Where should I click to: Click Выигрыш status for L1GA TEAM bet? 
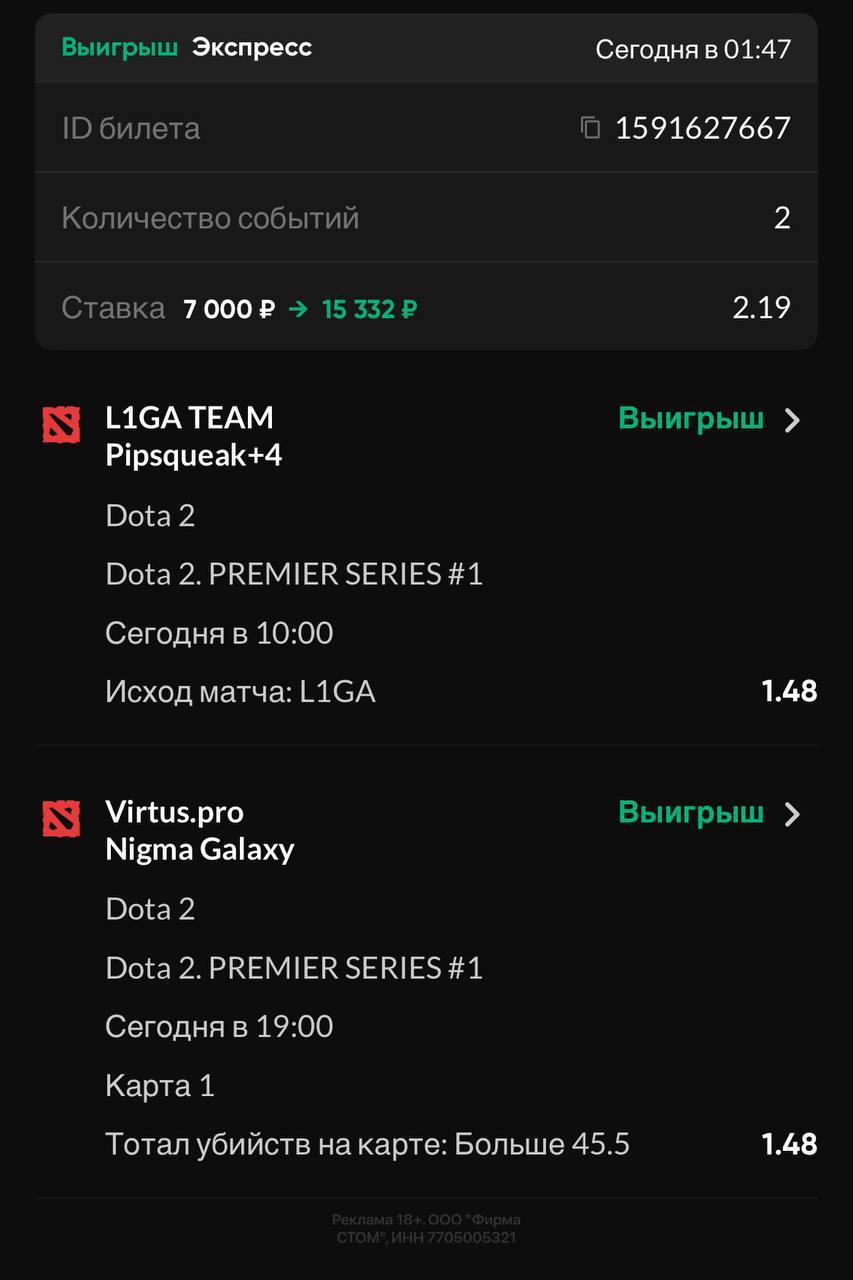(691, 418)
